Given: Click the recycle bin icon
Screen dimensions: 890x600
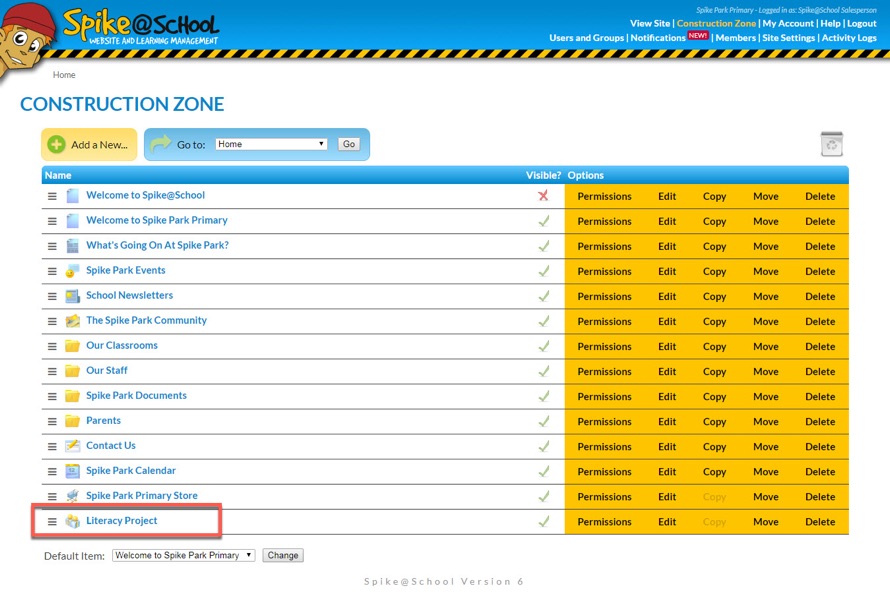Looking at the screenshot, I should pyautogui.click(x=832, y=144).
